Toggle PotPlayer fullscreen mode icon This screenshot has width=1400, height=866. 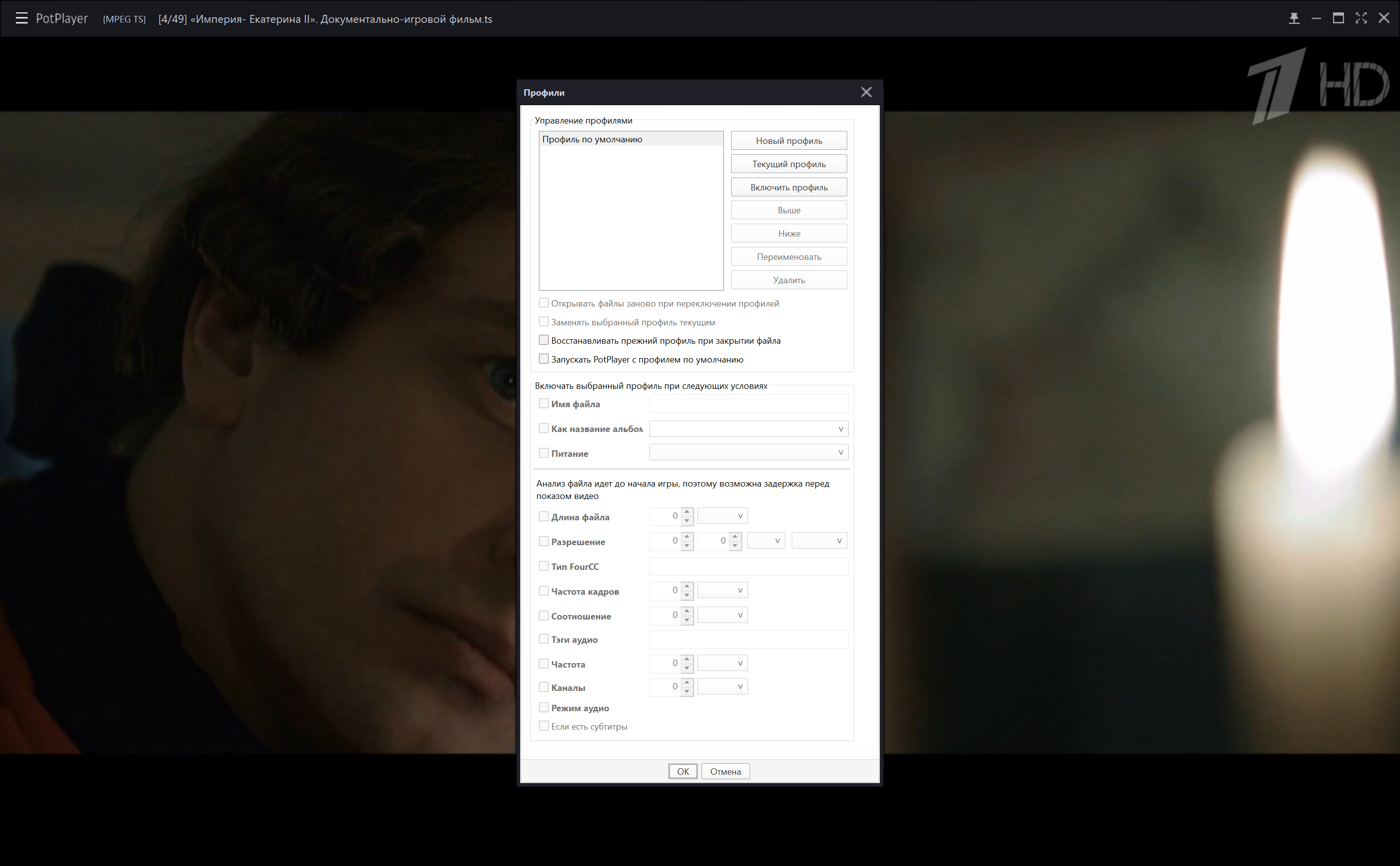[1361, 18]
